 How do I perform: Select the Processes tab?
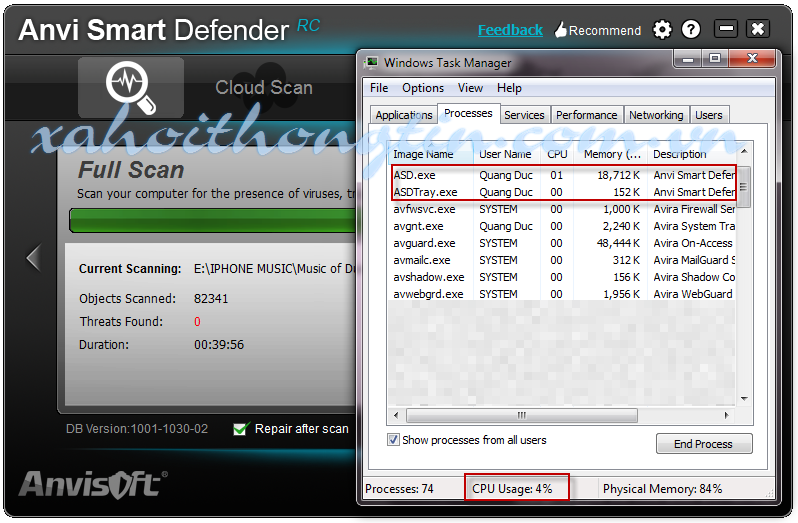[468, 113]
